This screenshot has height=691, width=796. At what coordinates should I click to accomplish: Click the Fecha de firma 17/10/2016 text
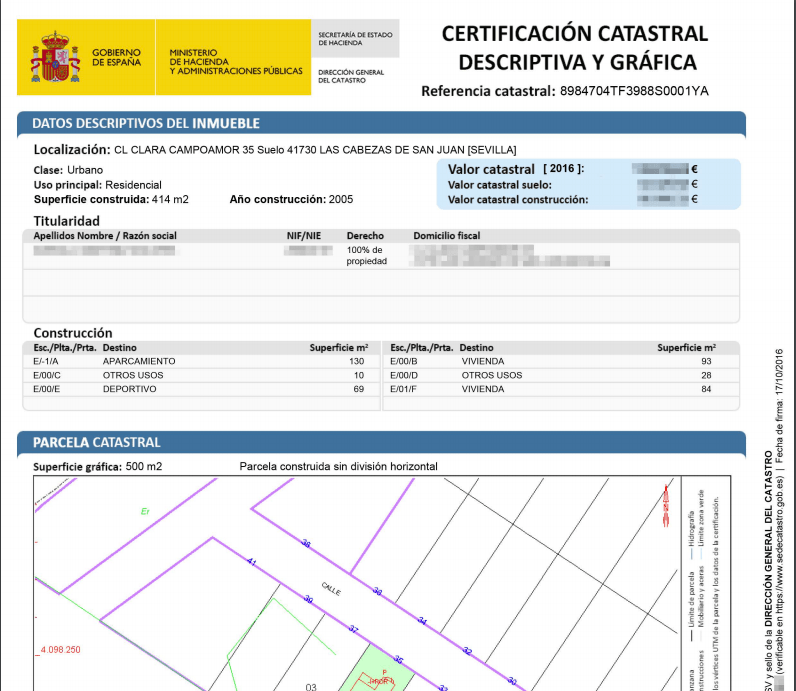coord(779,406)
